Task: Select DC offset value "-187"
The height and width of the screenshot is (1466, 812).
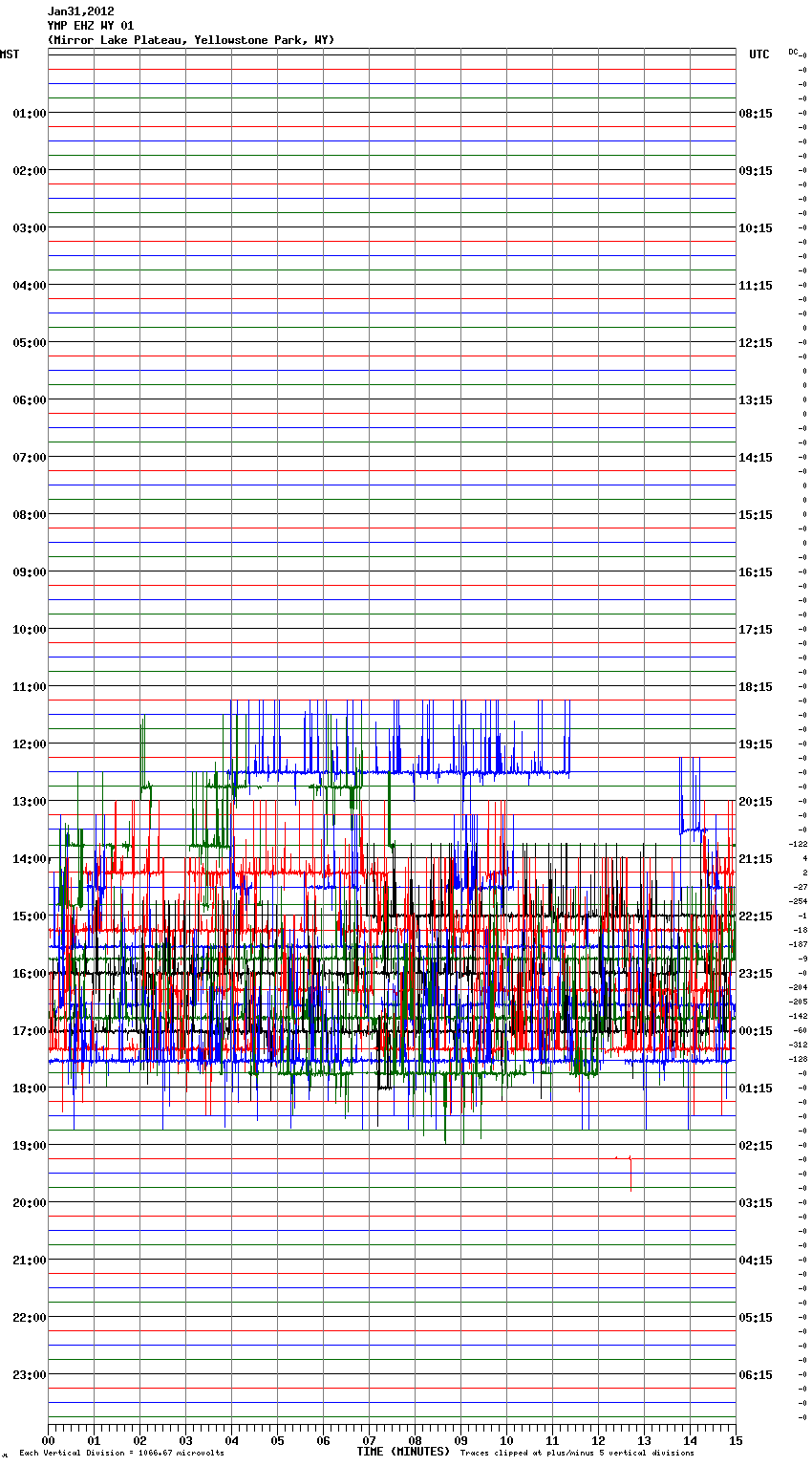Action: click(x=799, y=944)
